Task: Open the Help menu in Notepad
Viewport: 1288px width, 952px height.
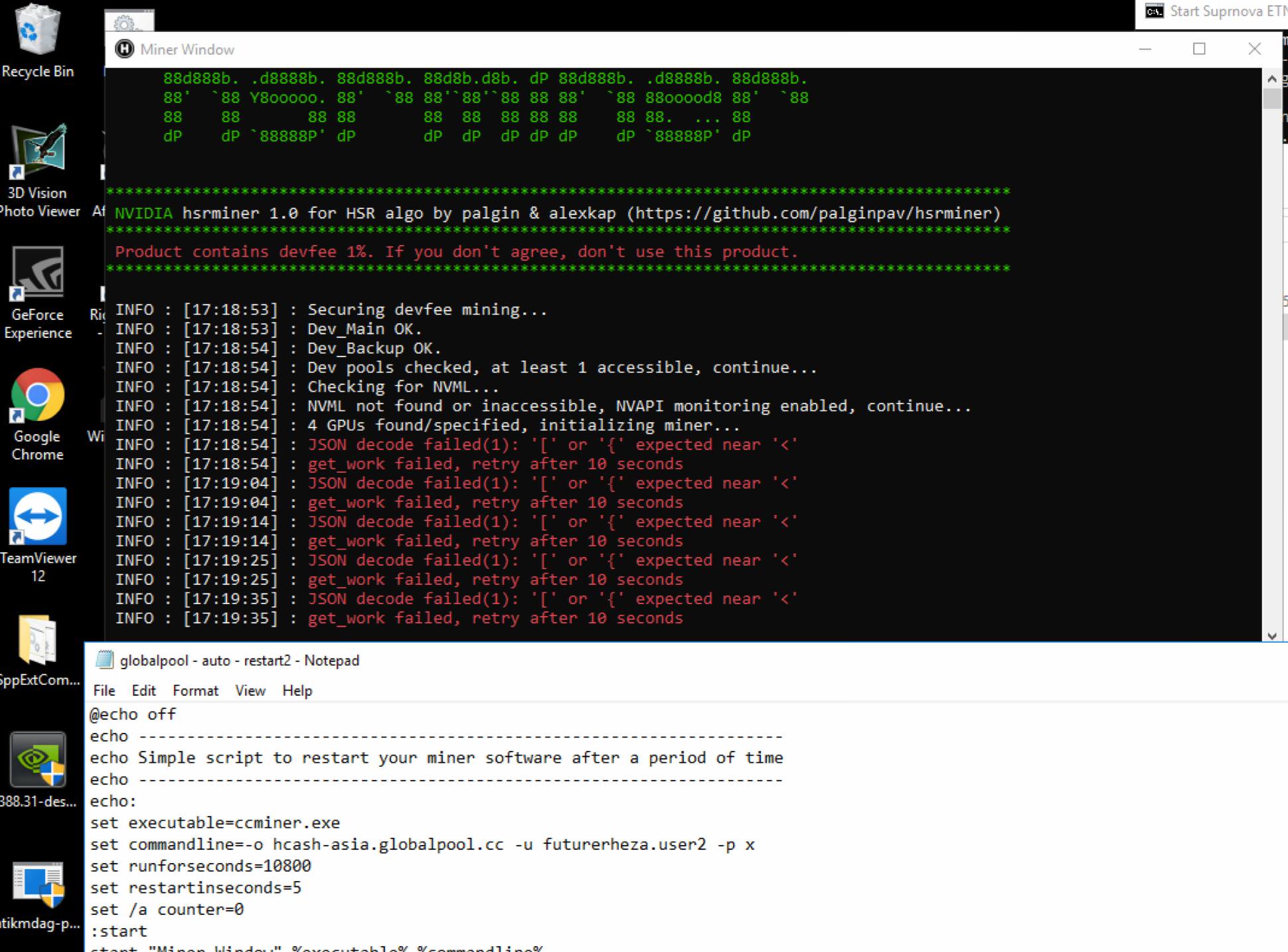Action: pos(297,690)
